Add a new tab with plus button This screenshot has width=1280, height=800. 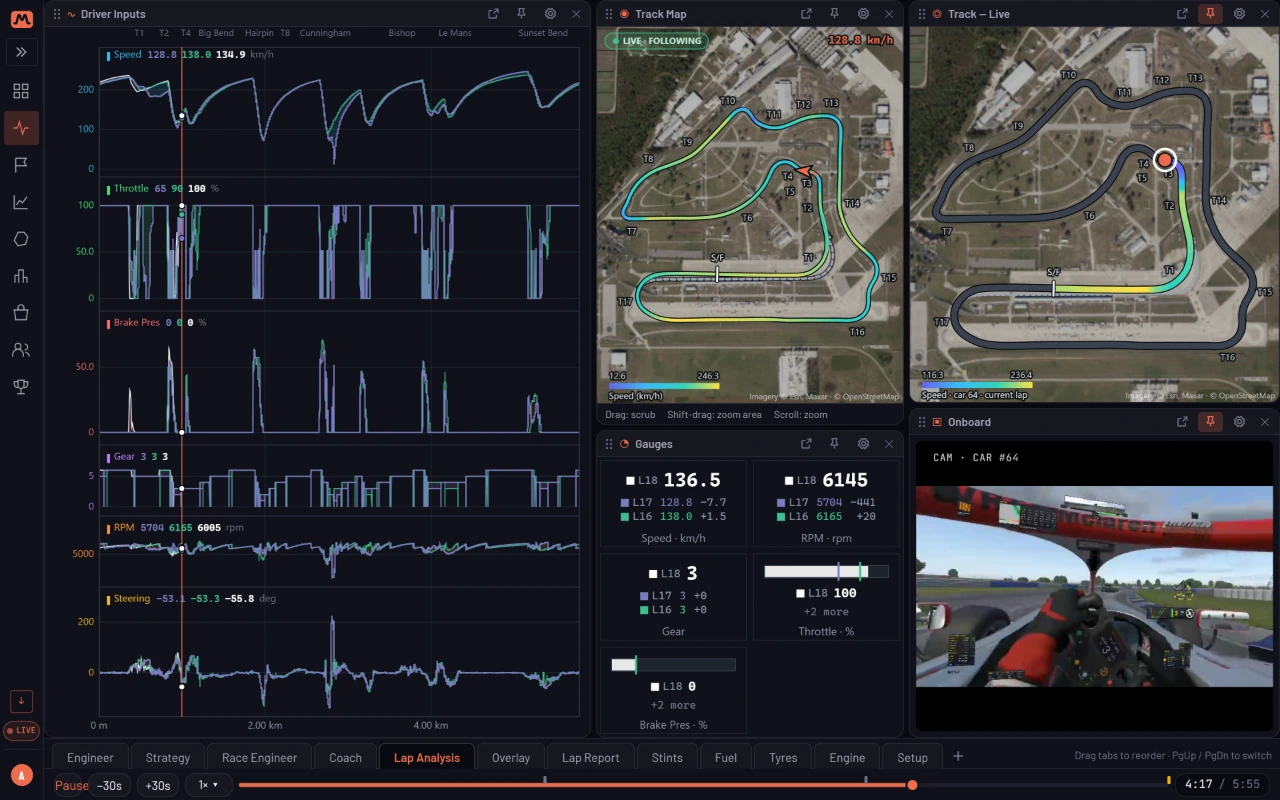click(x=957, y=756)
